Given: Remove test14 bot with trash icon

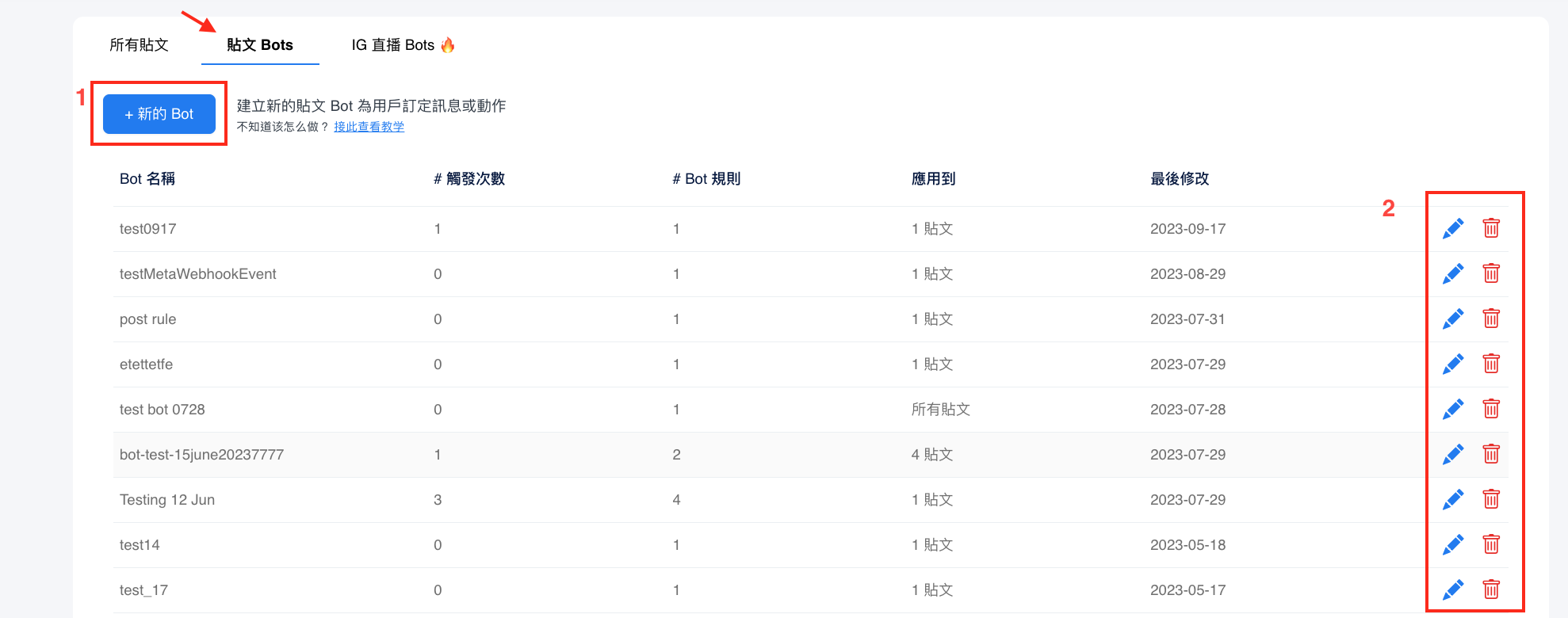Looking at the screenshot, I should (x=1490, y=545).
